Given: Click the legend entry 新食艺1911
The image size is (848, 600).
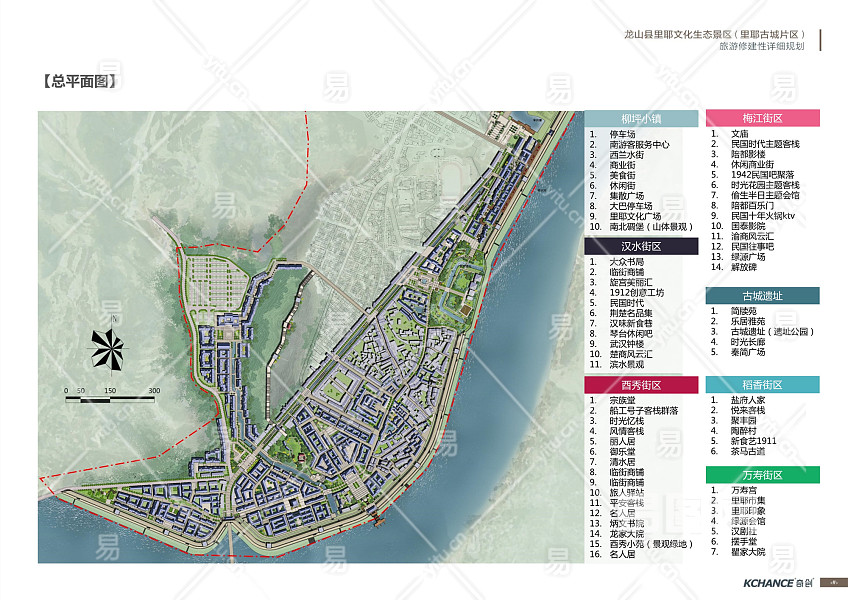Looking at the screenshot, I should coord(754,441).
